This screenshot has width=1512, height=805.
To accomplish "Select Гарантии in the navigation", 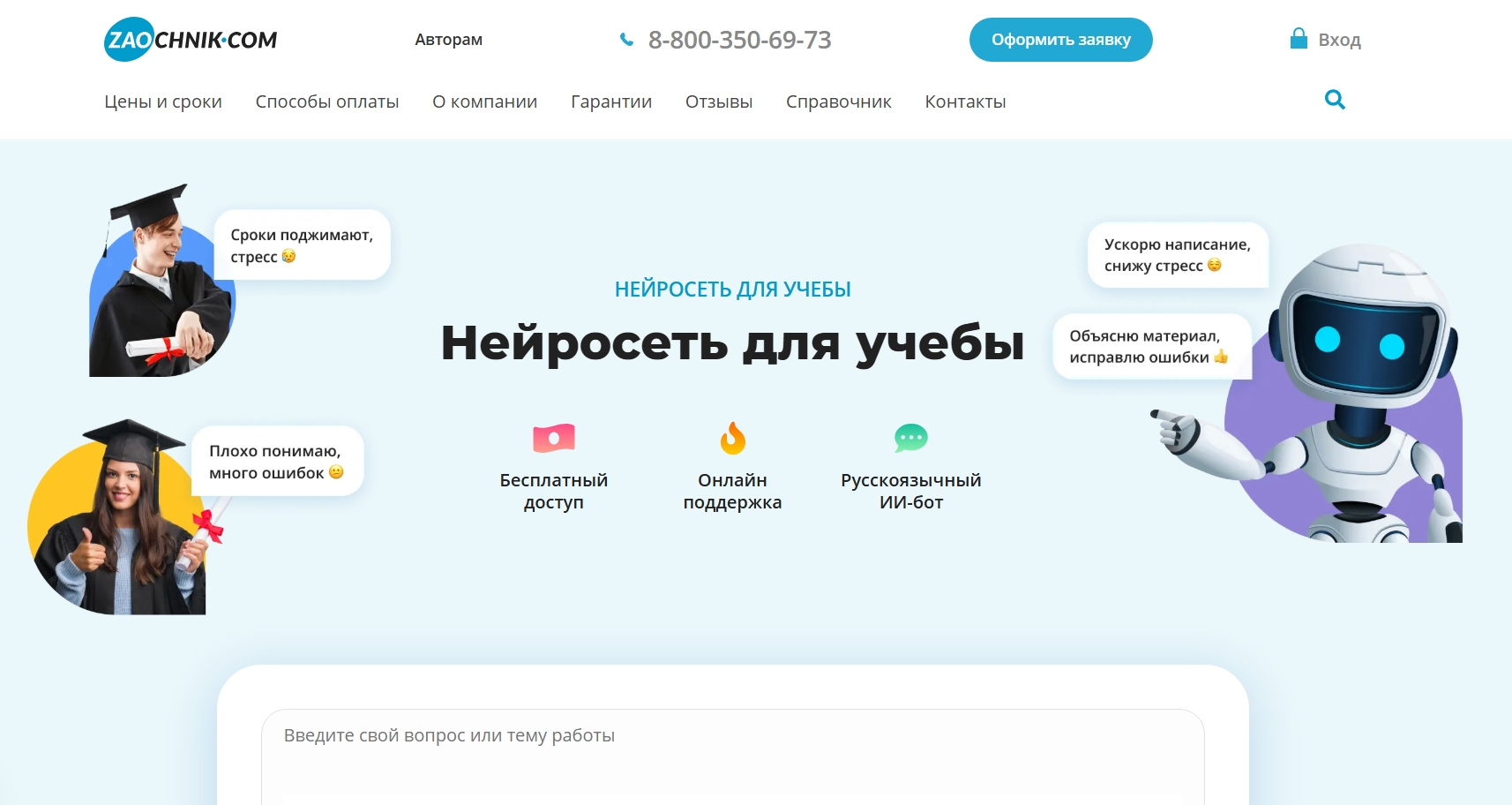I will [611, 102].
